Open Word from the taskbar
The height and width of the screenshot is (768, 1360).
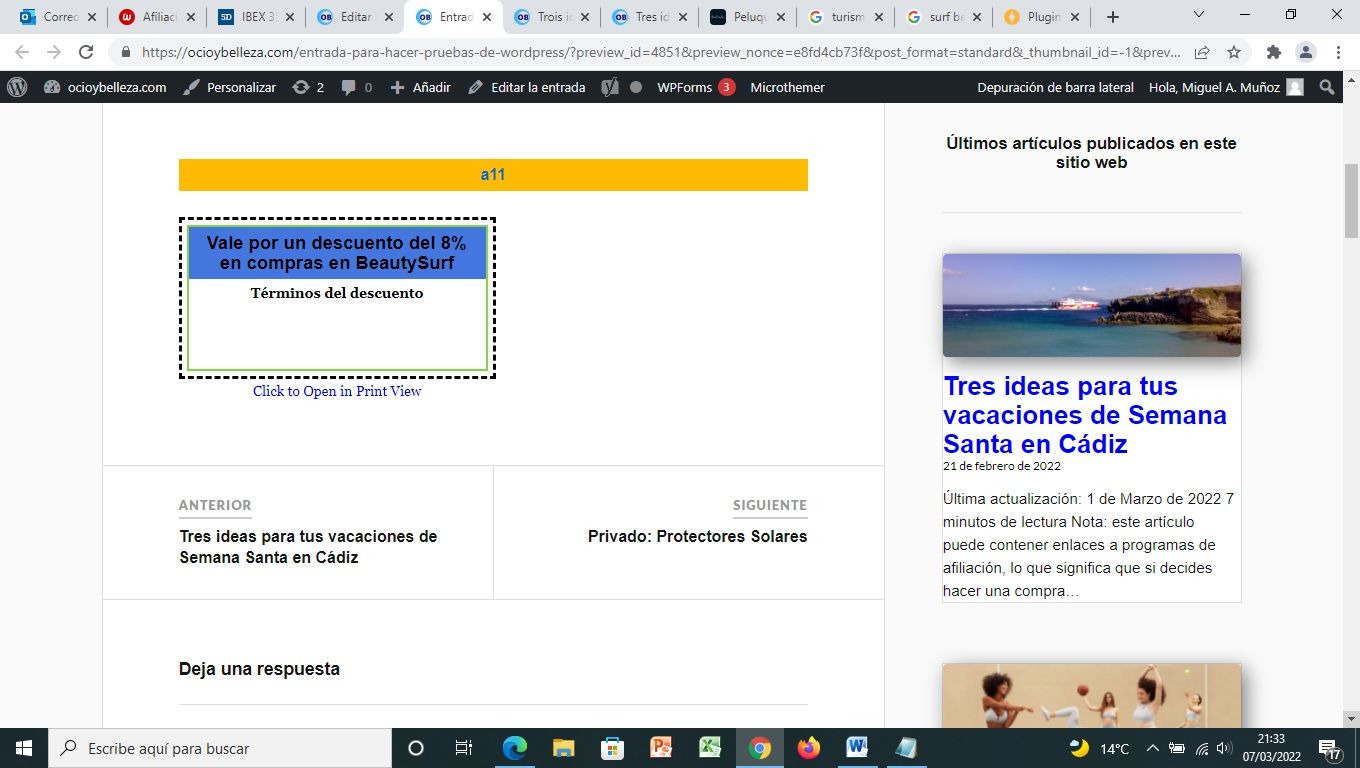pos(857,748)
